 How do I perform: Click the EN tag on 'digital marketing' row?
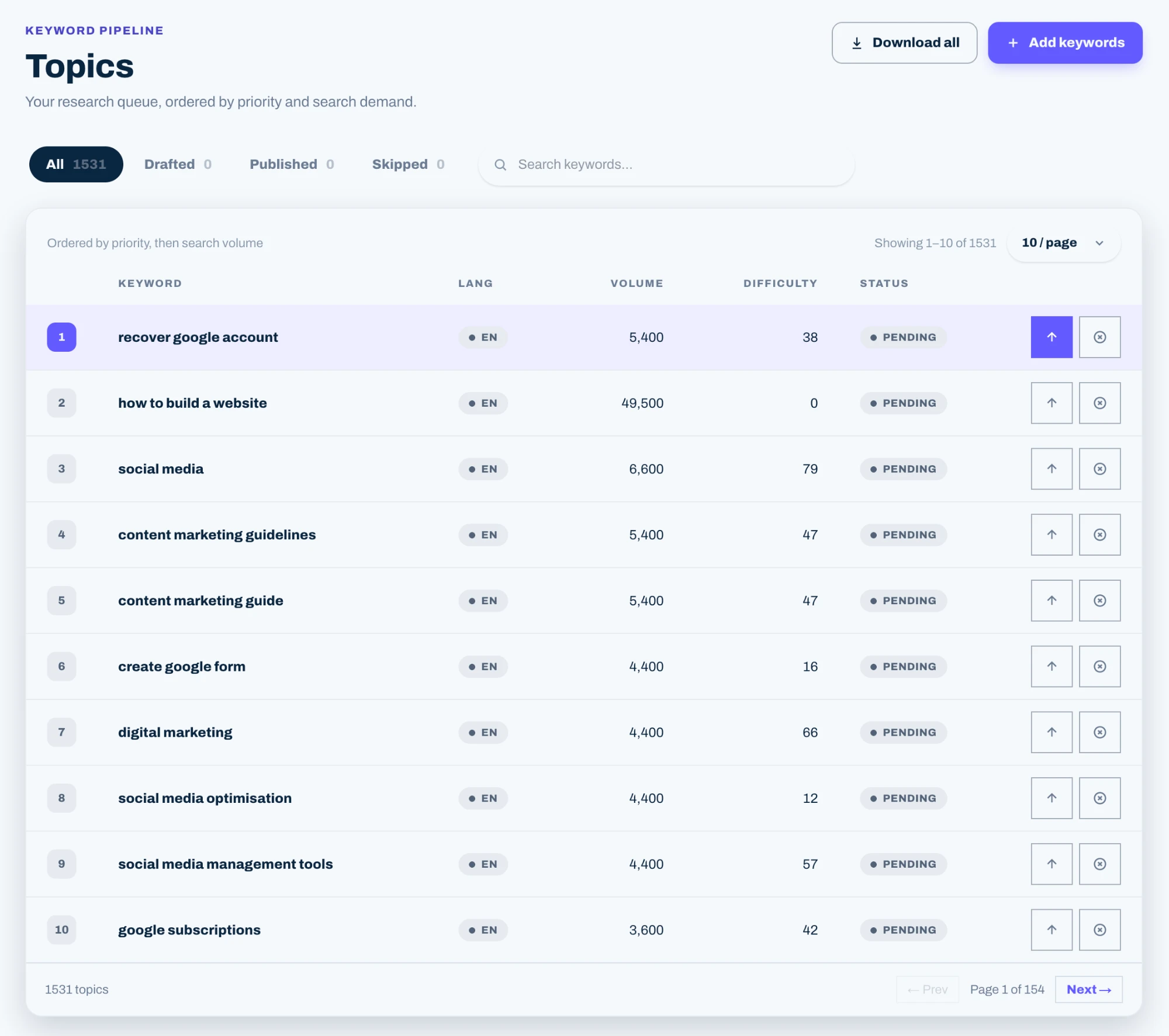[483, 732]
